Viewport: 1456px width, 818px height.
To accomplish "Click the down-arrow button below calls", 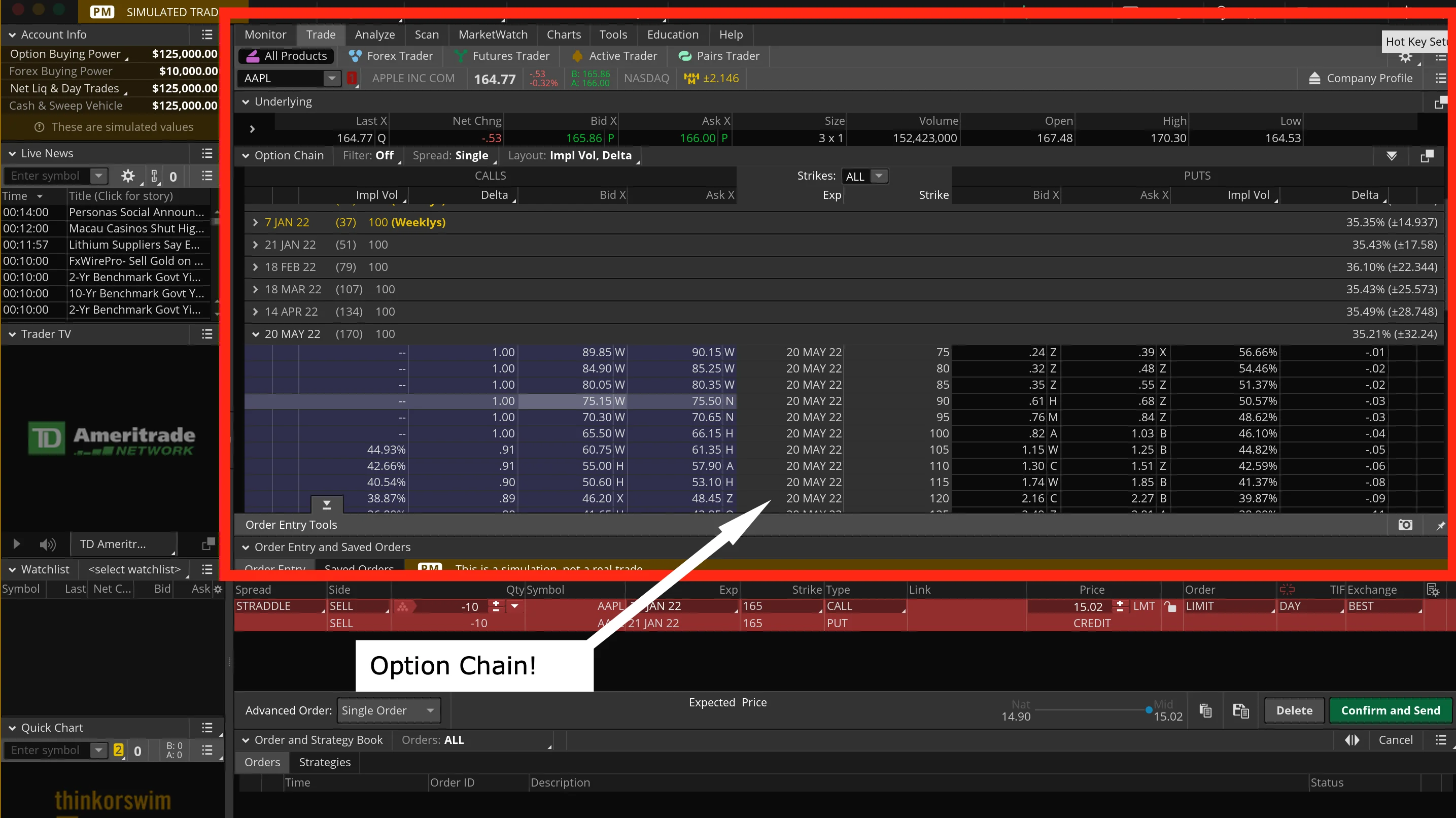I will coord(327,504).
